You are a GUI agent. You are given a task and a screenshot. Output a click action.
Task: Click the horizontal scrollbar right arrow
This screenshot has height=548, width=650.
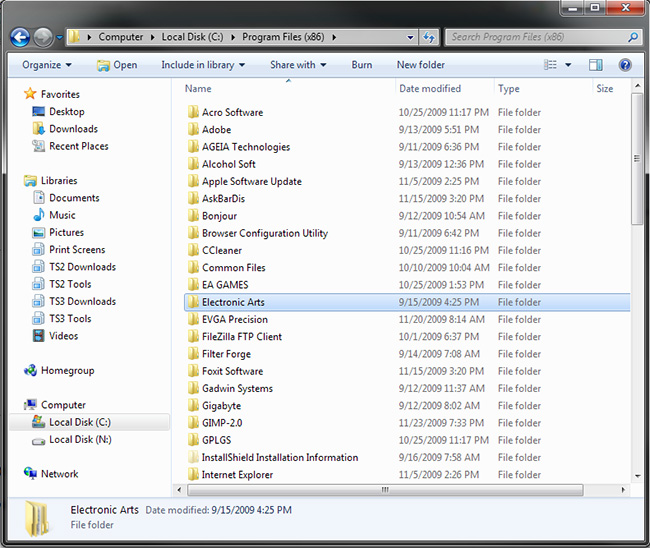623,490
